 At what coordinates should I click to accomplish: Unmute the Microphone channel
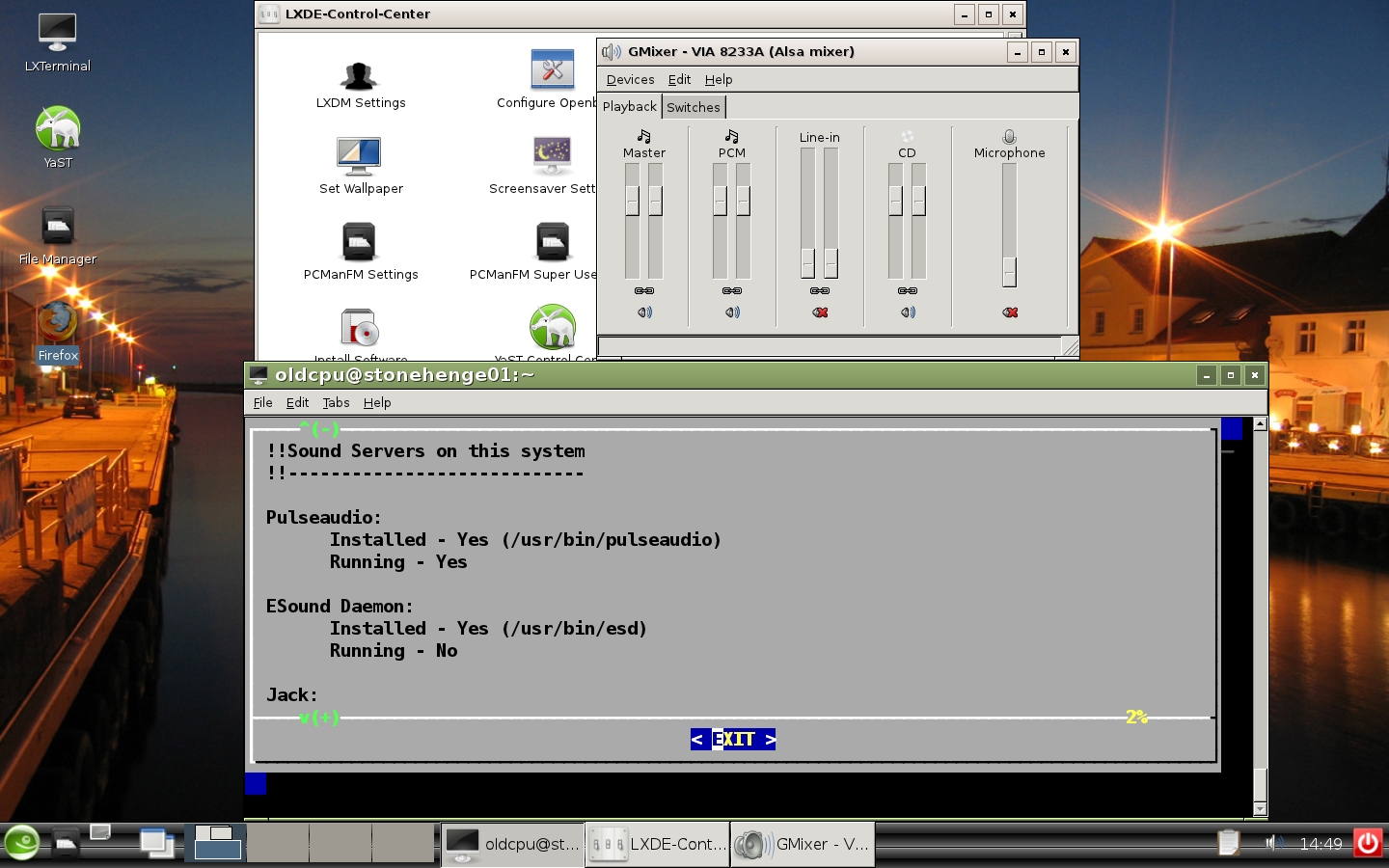point(1010,312)
